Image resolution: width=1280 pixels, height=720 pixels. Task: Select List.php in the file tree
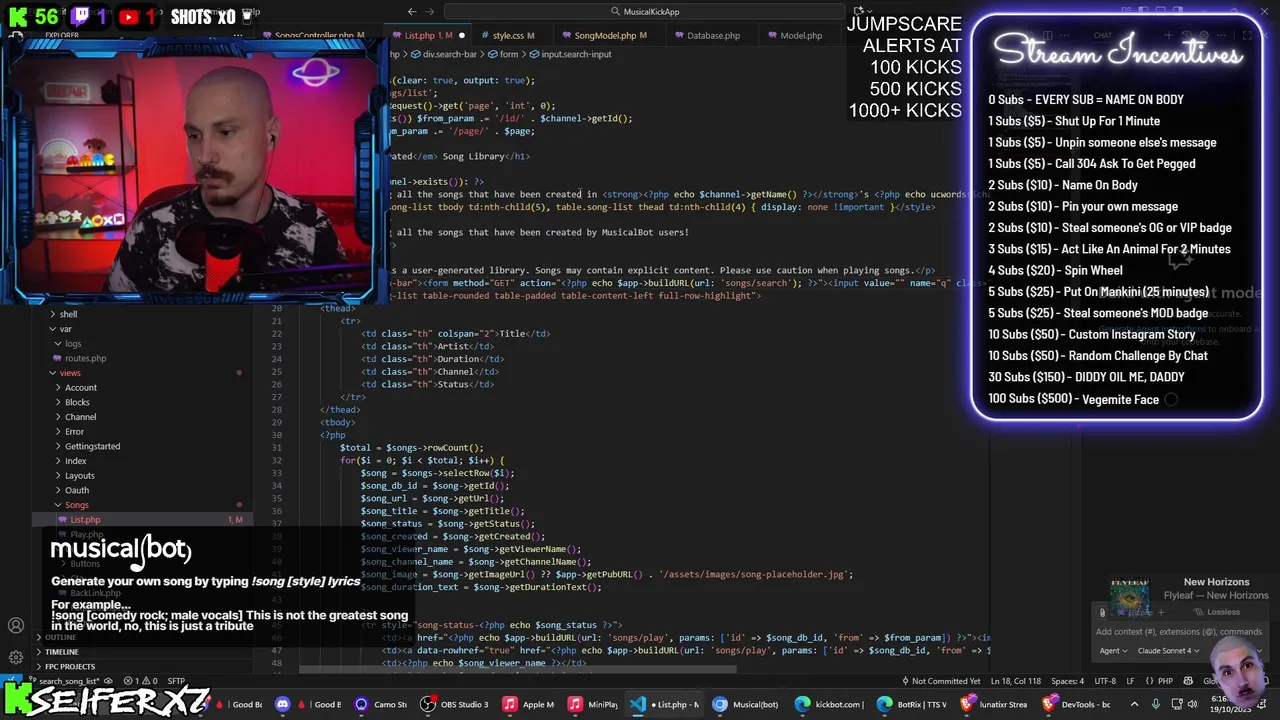(85, 520)
